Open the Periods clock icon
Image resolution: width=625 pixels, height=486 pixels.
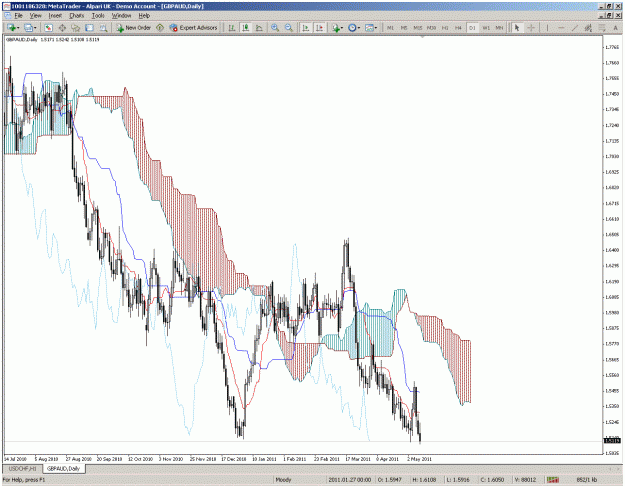pyautogui.click(x=352, y=28)
